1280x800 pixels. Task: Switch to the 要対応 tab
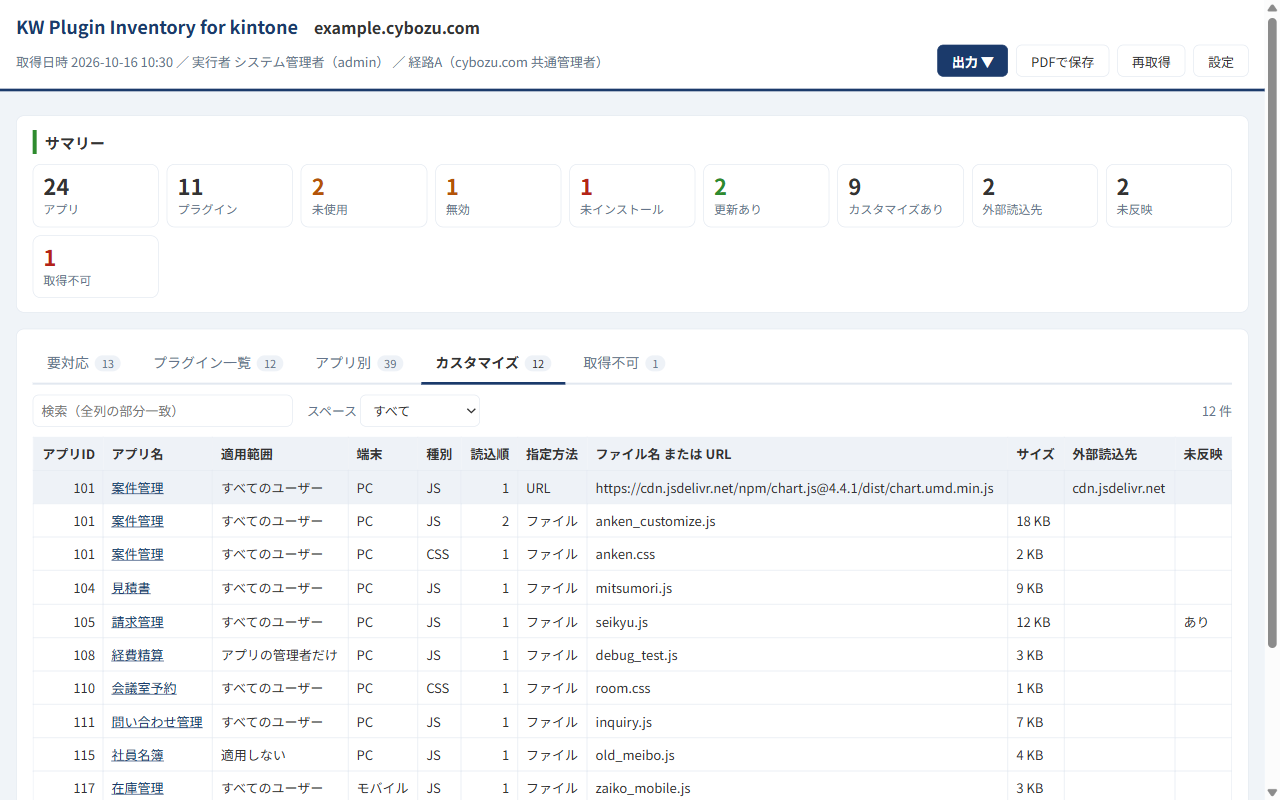coord(83,363)
